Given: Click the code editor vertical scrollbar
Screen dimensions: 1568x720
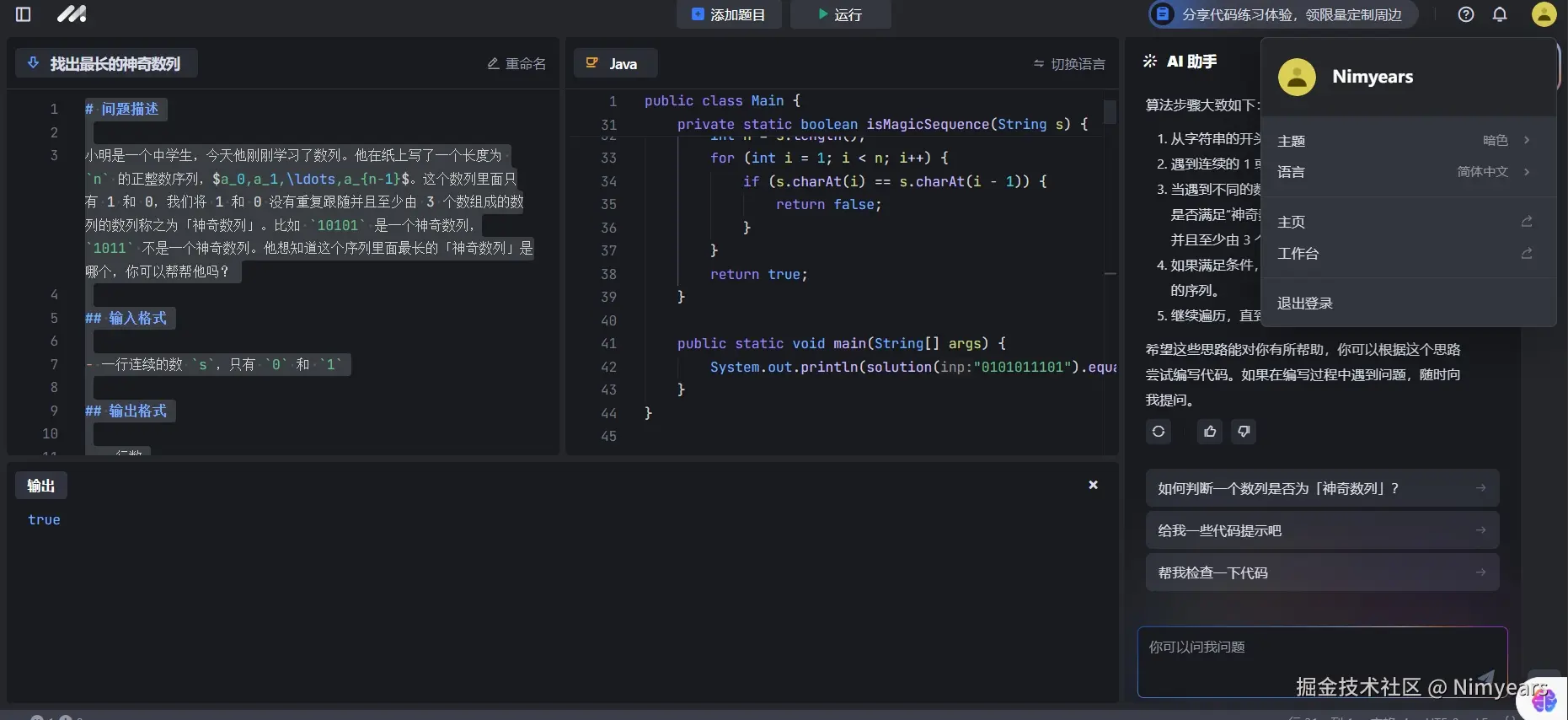Looking at the screenshot, I should tap(1110, 112).
